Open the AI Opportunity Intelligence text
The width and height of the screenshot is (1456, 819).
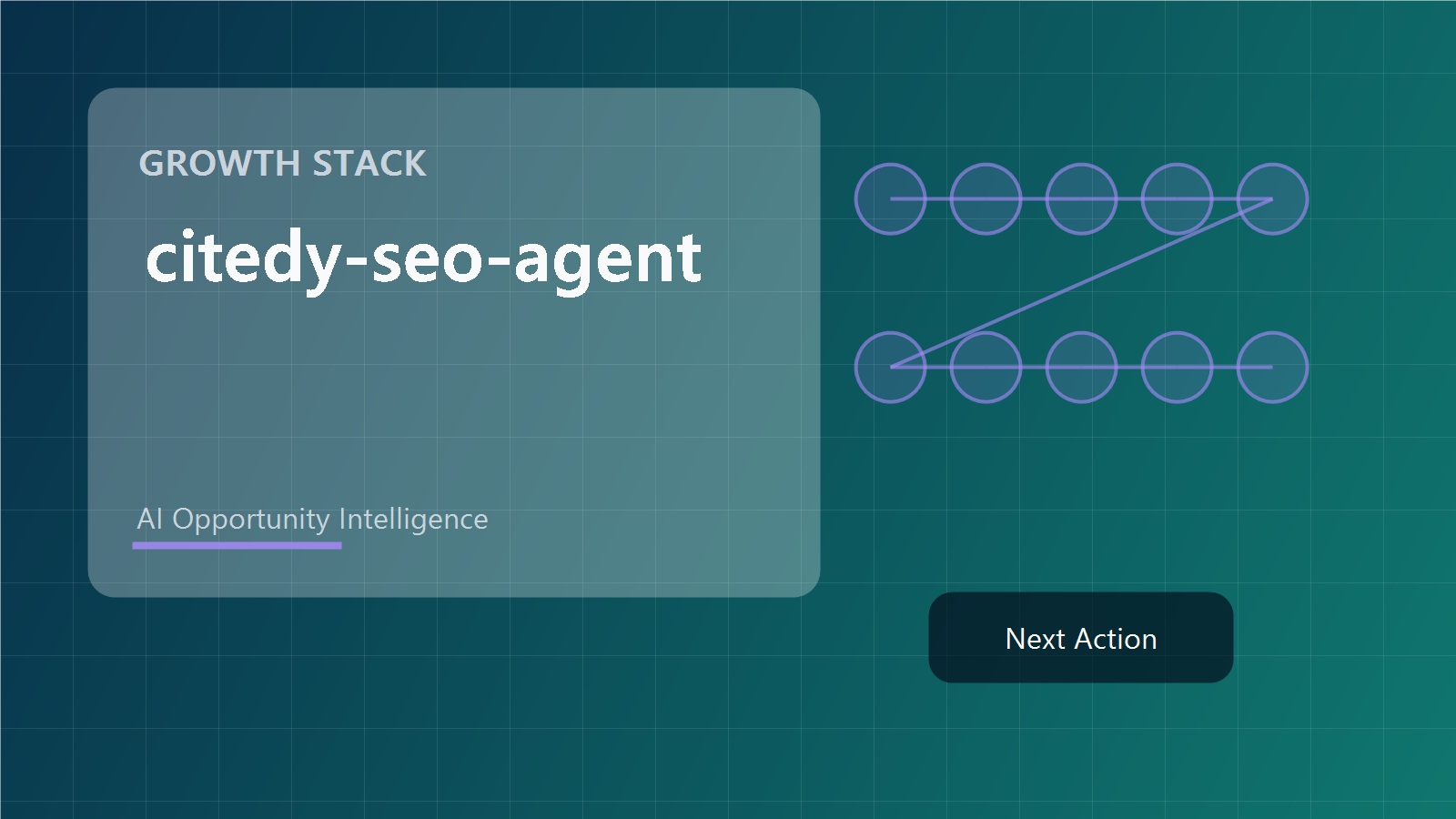(312, 519)
